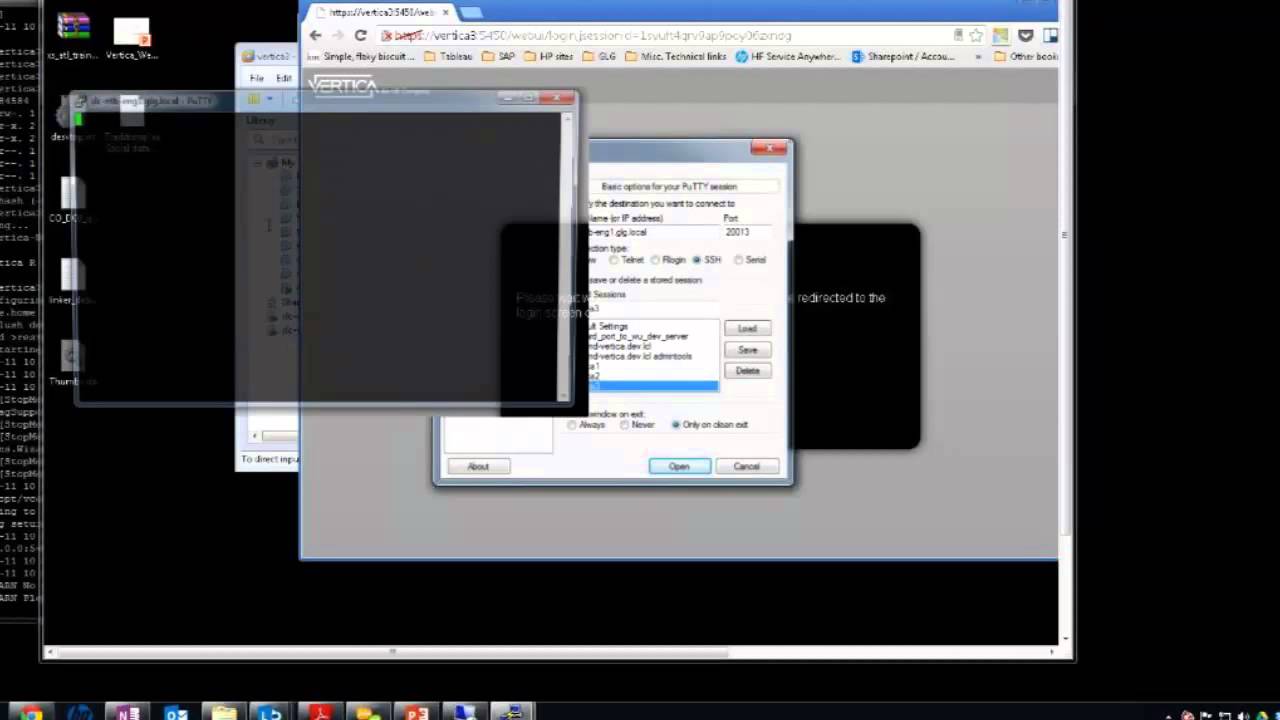
Task: Open OneNote from taskbar
Action: (127, 714)
